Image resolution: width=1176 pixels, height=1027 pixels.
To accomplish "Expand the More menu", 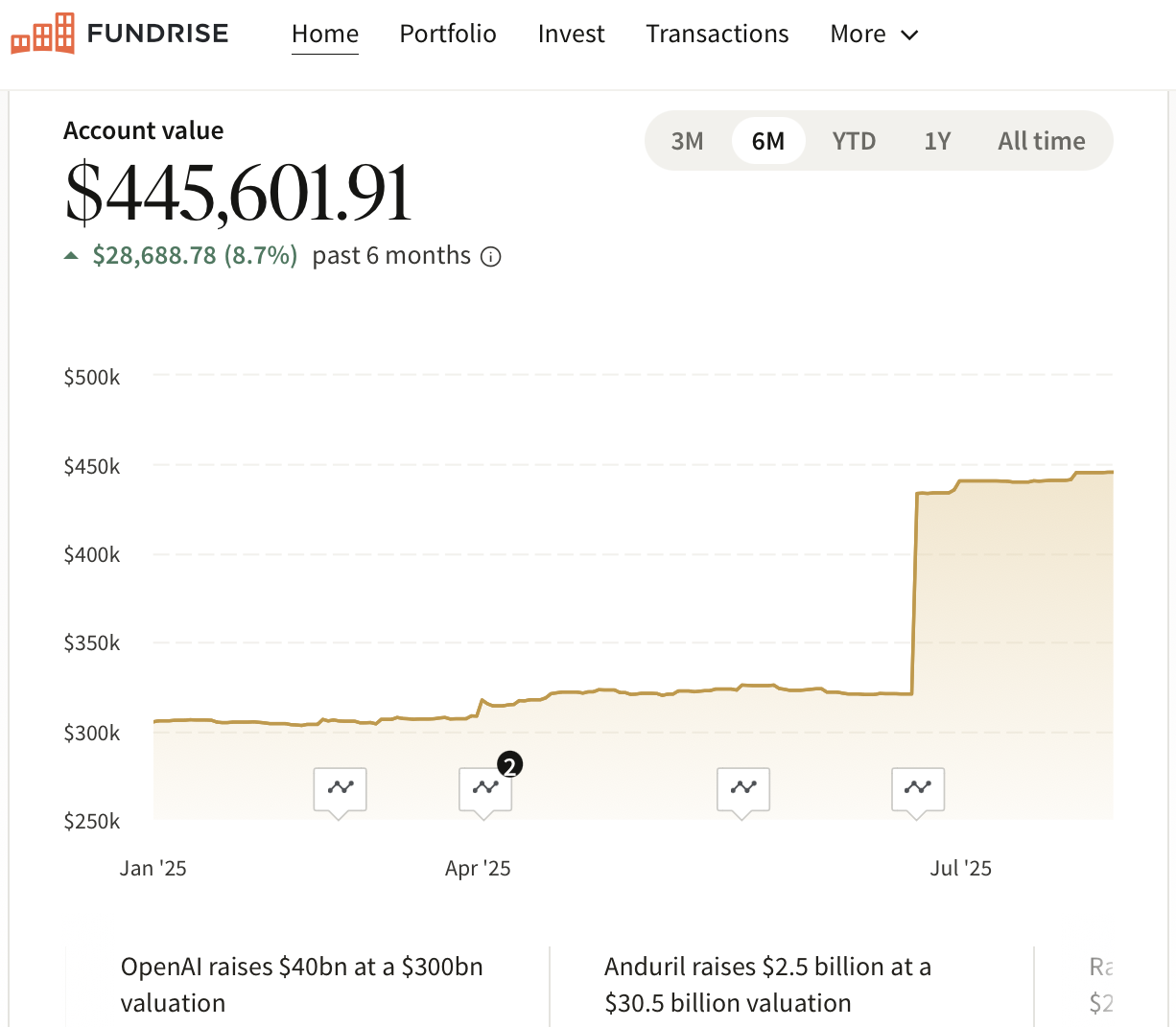I will point(874,34).
